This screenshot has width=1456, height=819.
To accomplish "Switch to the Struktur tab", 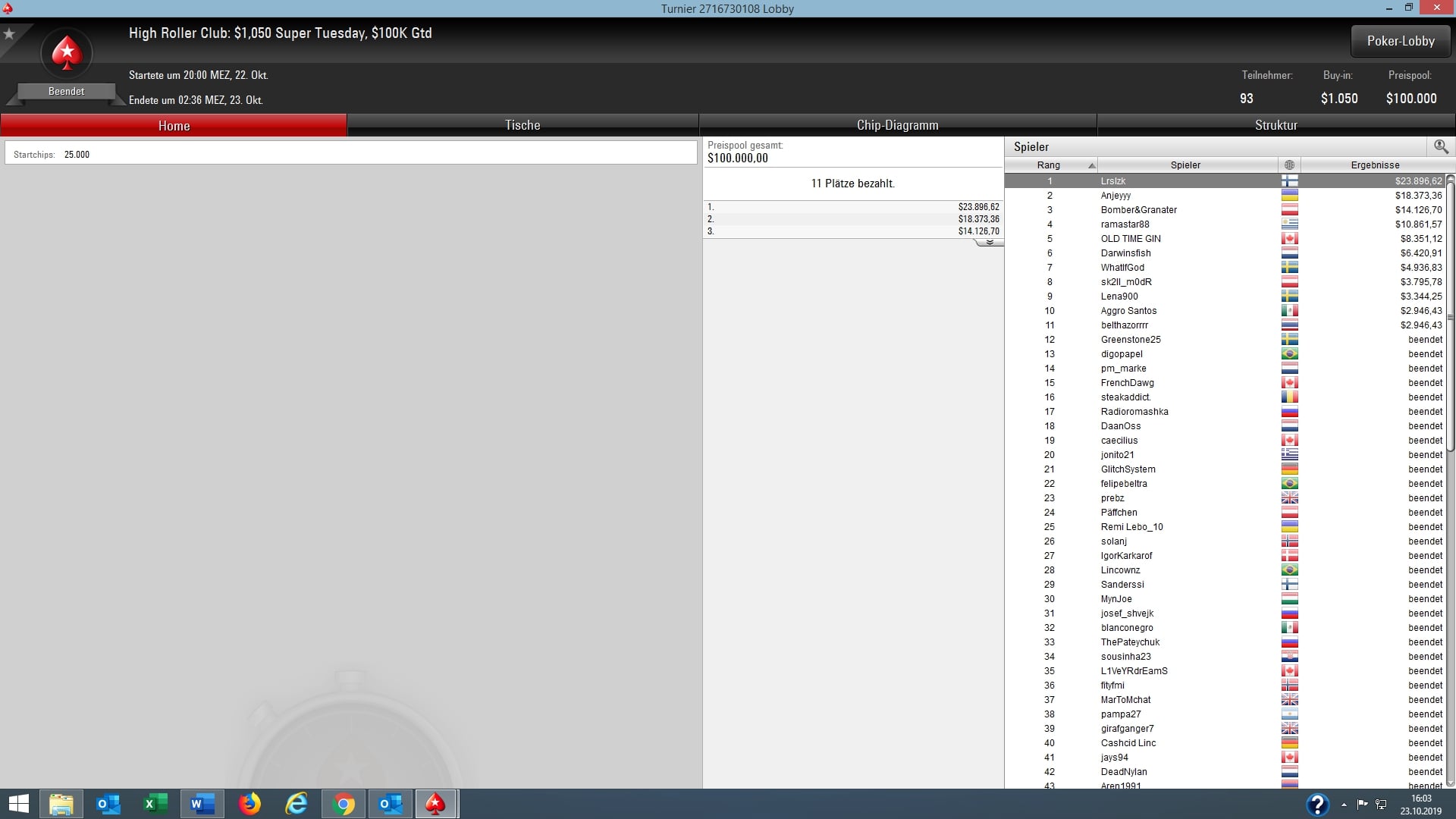I will point(1276,125).
